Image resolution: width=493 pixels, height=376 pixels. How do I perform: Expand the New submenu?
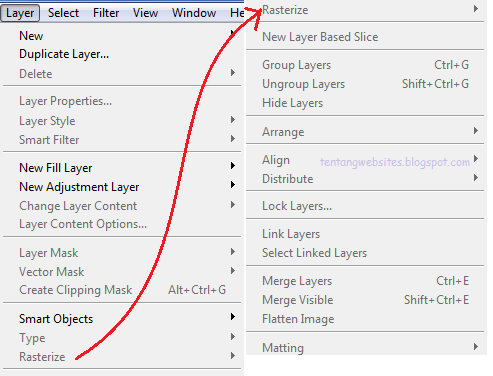tap(122, 36)
